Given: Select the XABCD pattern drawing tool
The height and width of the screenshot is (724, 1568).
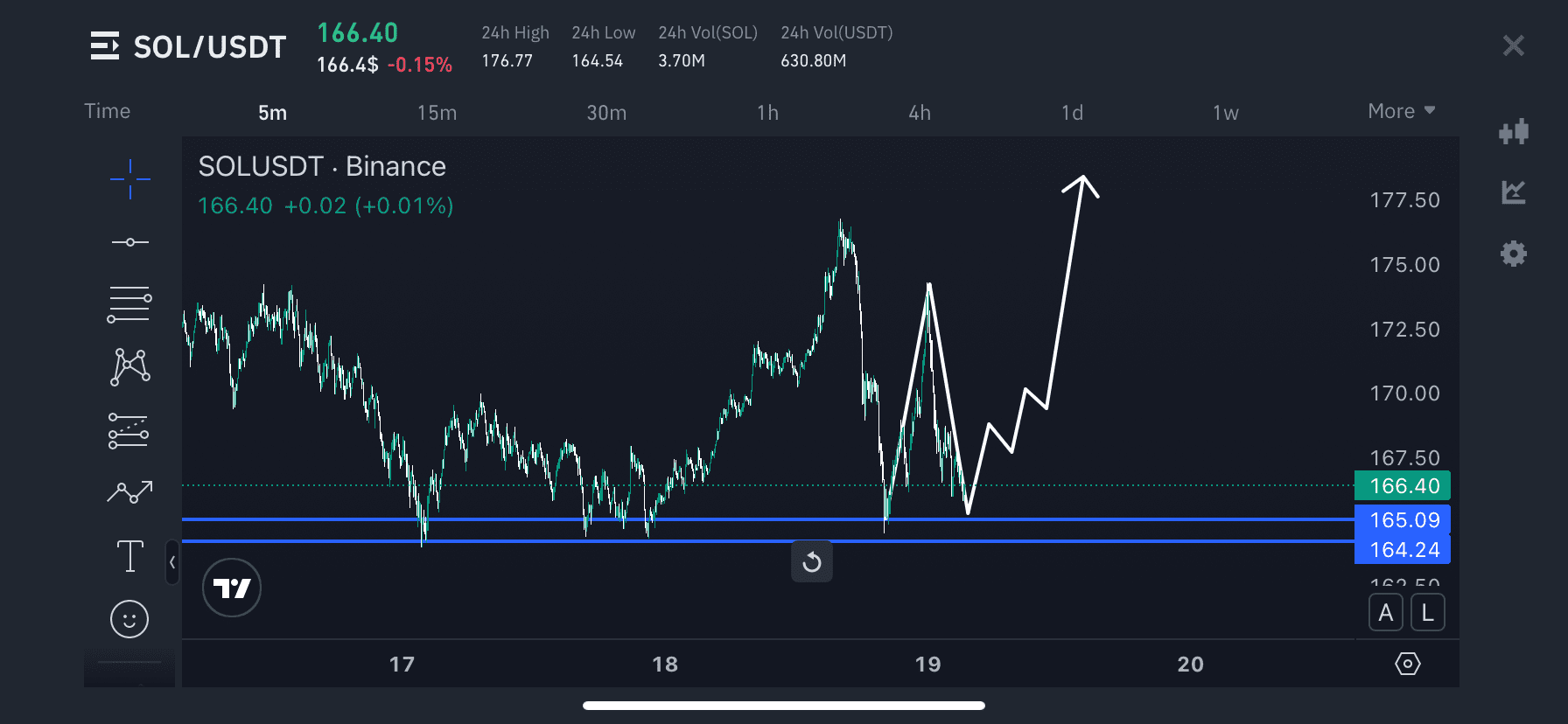Looking at the screenshot, I should pyautogui.click(x=130, y=367).
